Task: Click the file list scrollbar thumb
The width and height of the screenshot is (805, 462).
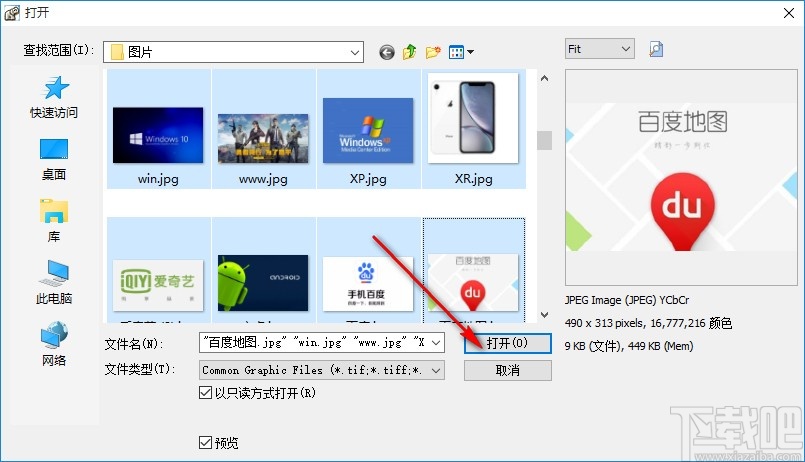Action: pyautogui.click(x=544, y=141)
